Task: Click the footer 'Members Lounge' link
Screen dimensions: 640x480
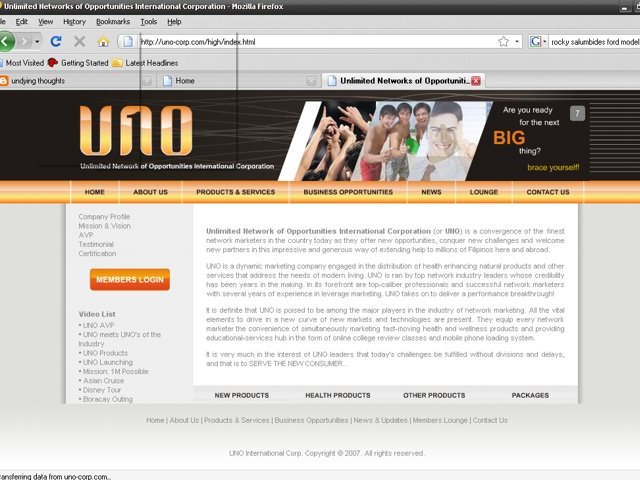Action: coord(440,420)
